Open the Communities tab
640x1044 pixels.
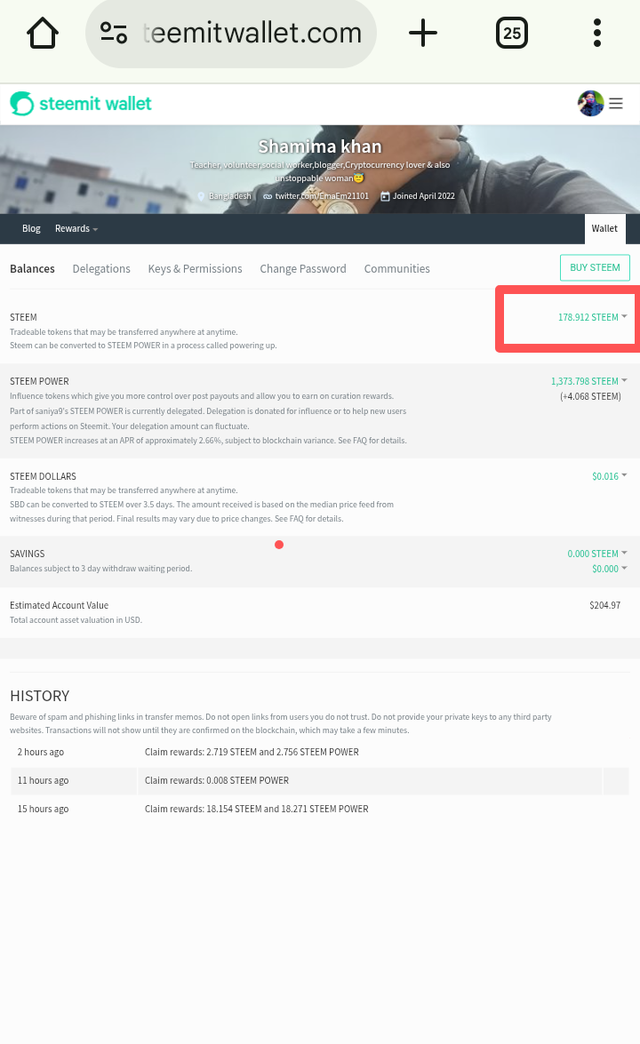pyautogui.click(x=397, y=268)
